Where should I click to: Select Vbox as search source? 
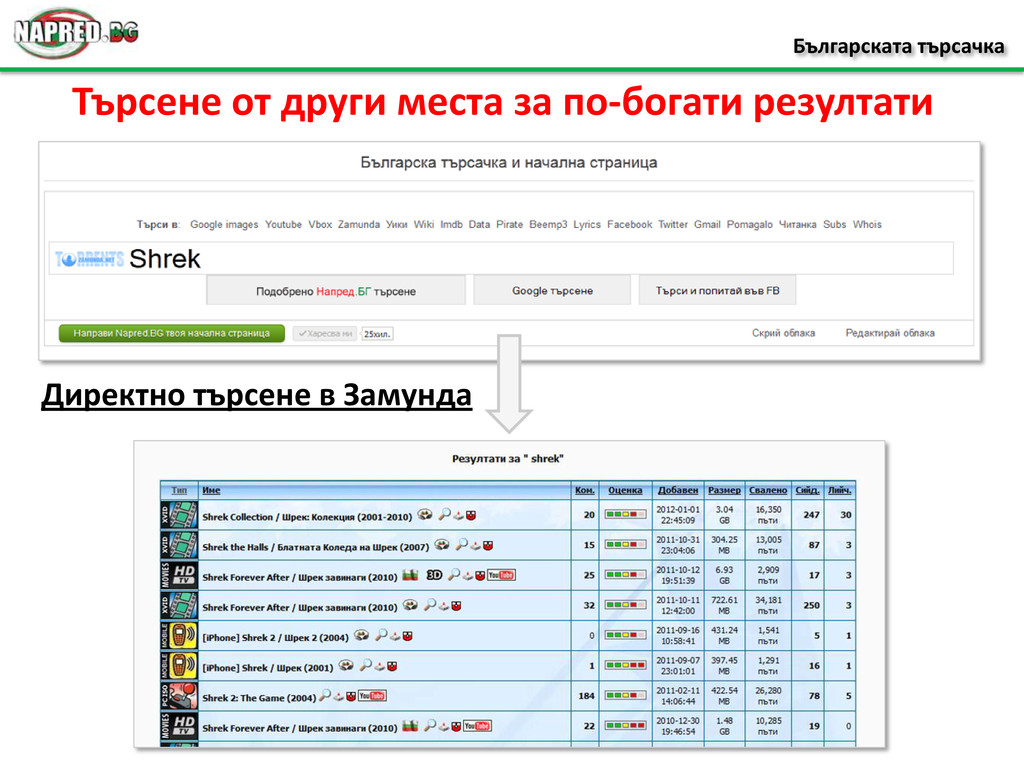[x=320, y=225]
